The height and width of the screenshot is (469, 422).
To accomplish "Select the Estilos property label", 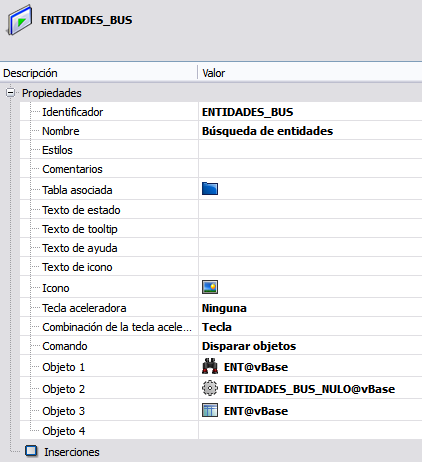I will [x=57, y=150].
